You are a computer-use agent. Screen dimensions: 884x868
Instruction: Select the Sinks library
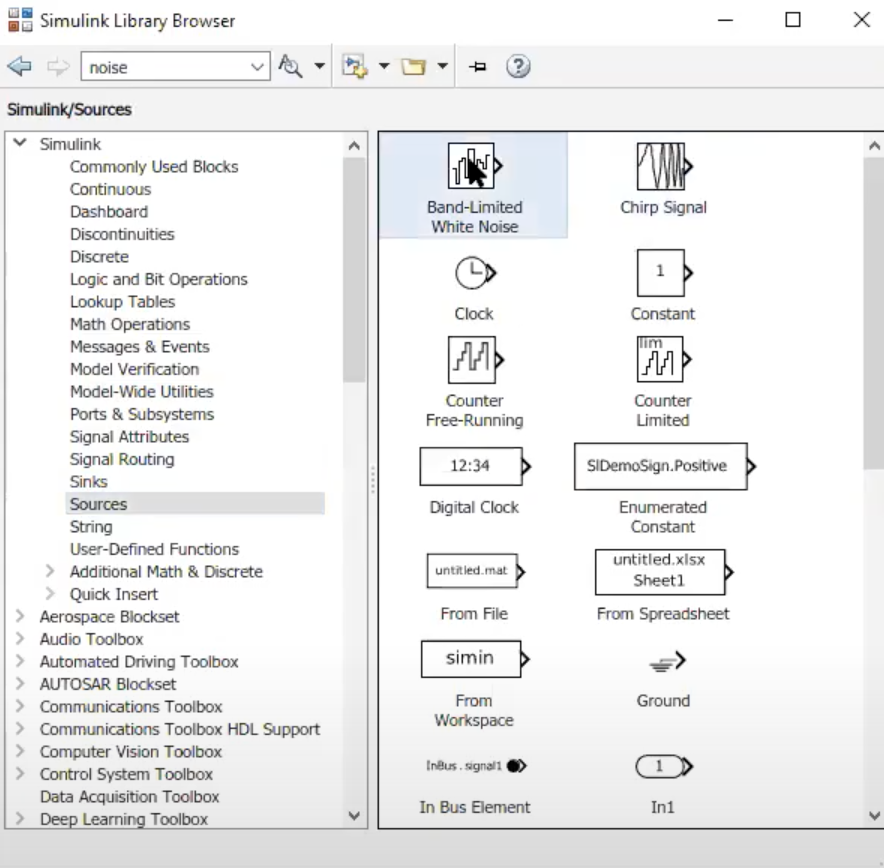[x=89, y=482]
